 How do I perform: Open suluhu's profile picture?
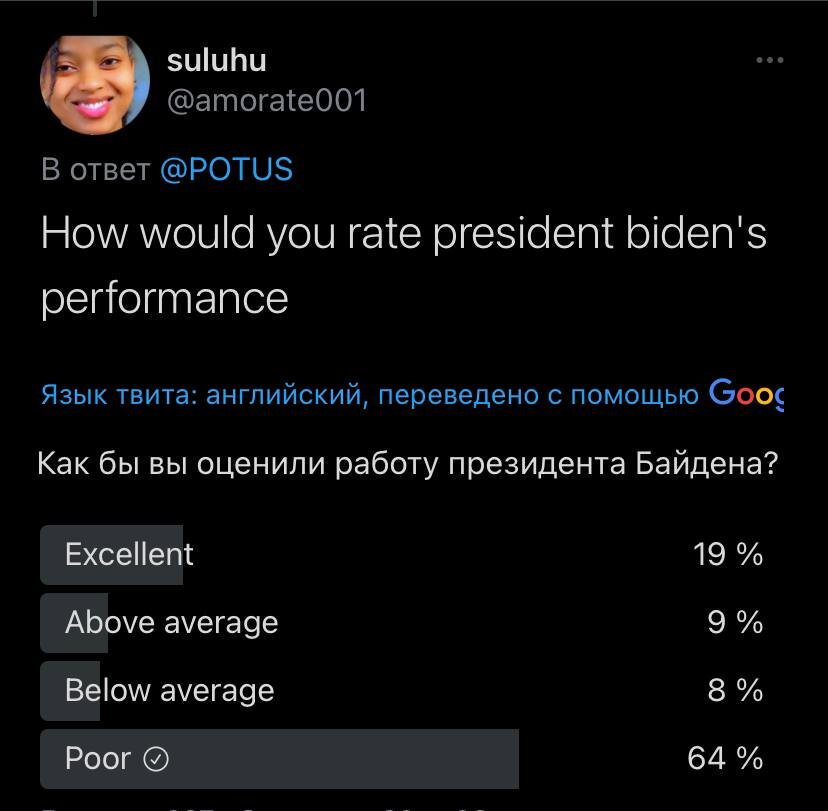pyautogui.click(x=95, y=84)
